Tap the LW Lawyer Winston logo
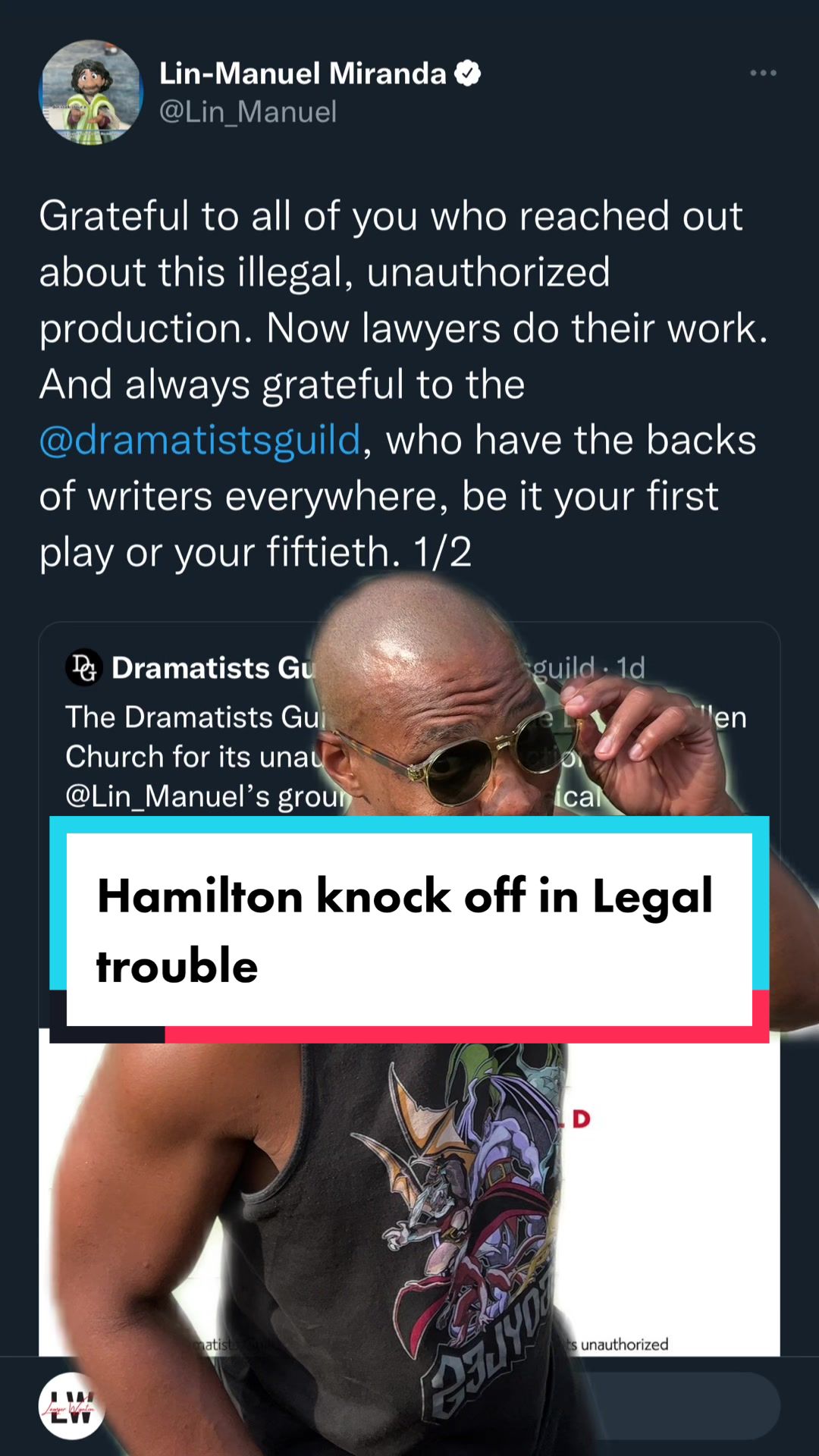This screenshot has width=819, height=1456. (72, 1406)
